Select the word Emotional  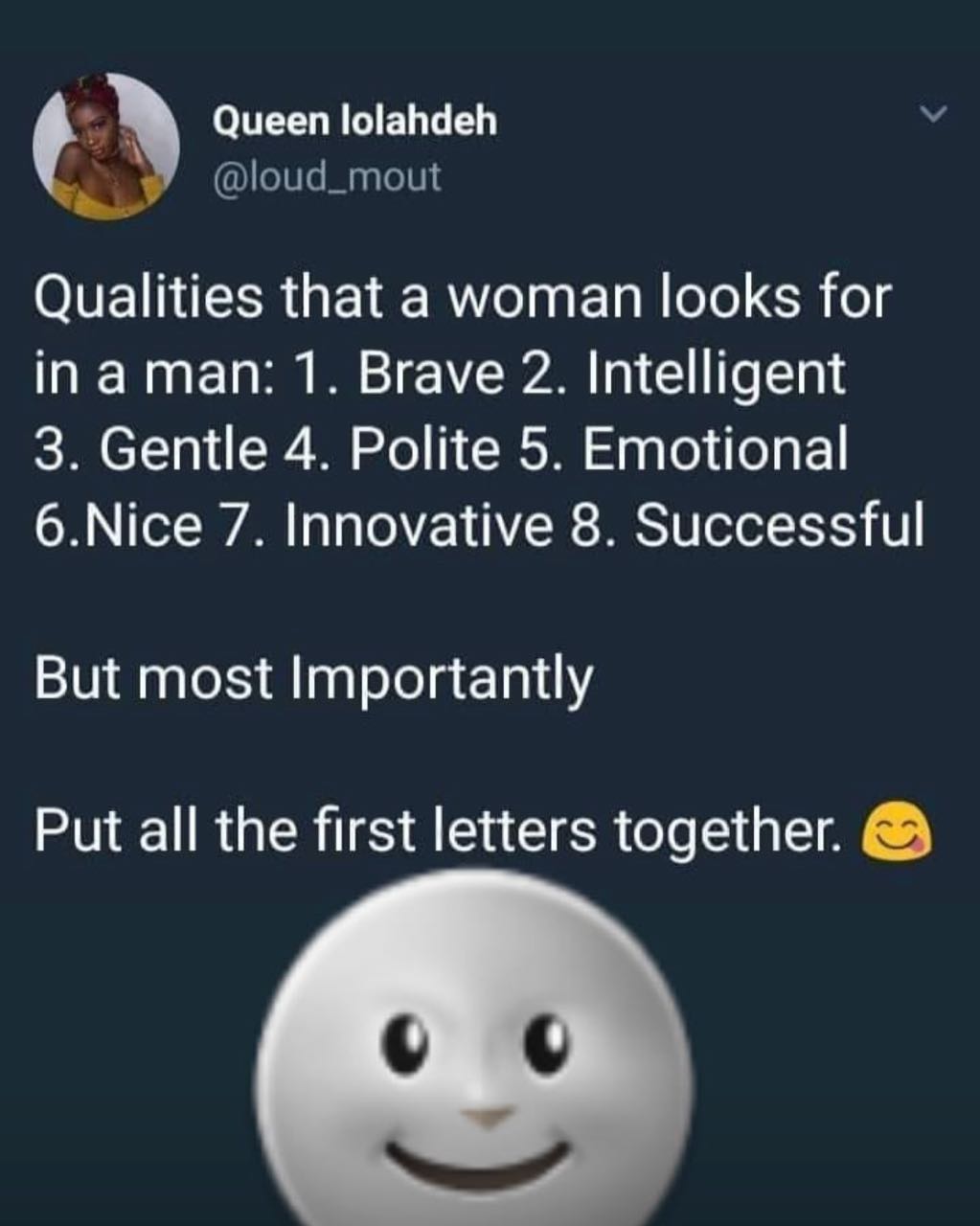[715, 449]
